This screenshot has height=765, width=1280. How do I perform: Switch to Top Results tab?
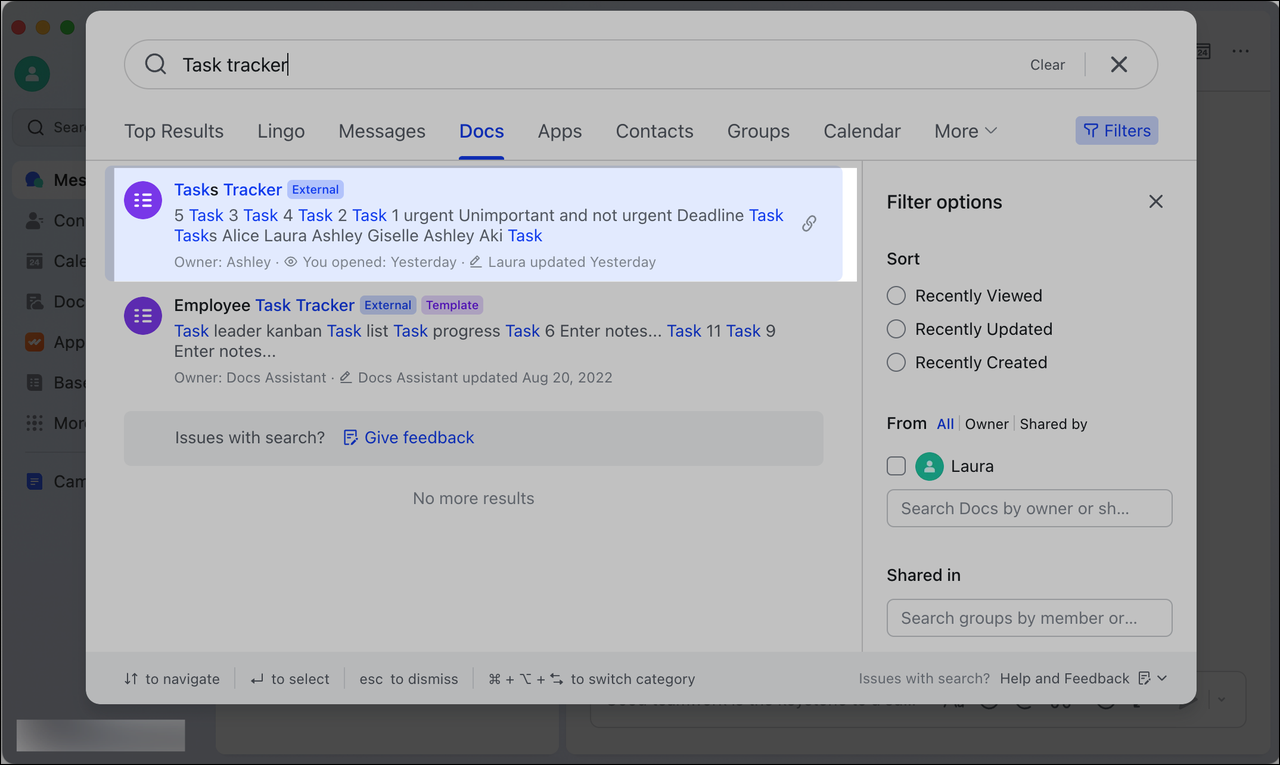pos(174,131)
